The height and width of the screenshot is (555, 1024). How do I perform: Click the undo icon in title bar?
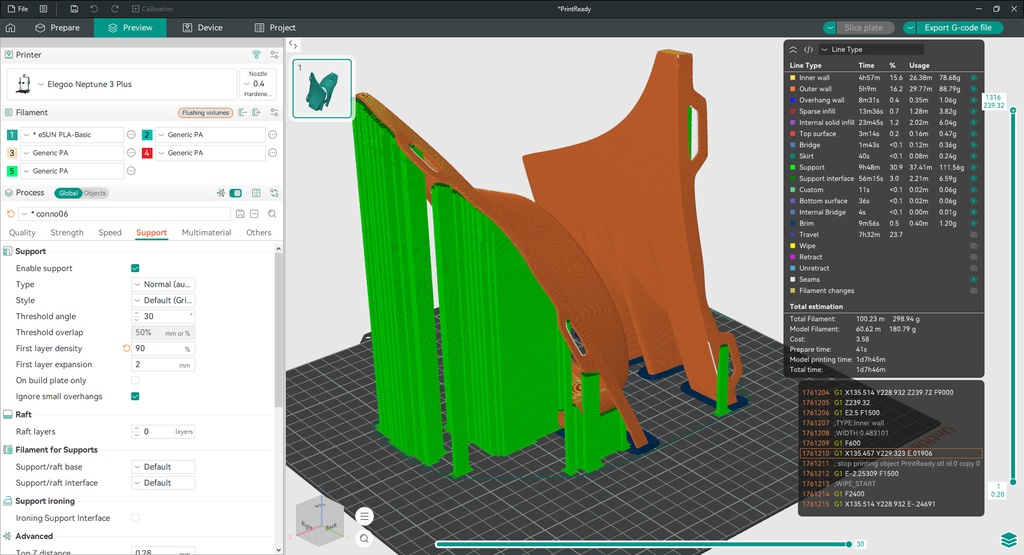[94, 8]
